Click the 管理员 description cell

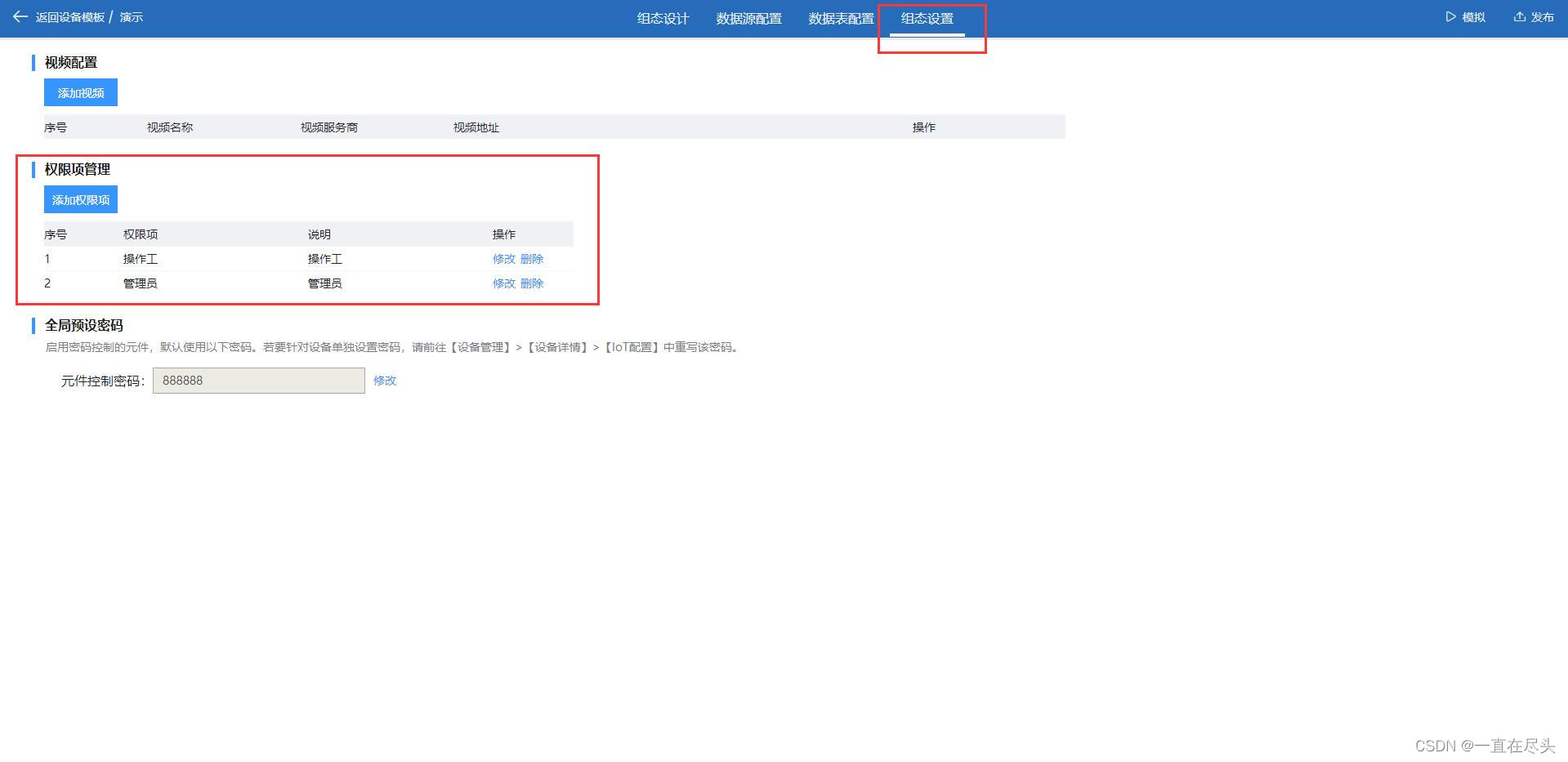coord(324,283)
